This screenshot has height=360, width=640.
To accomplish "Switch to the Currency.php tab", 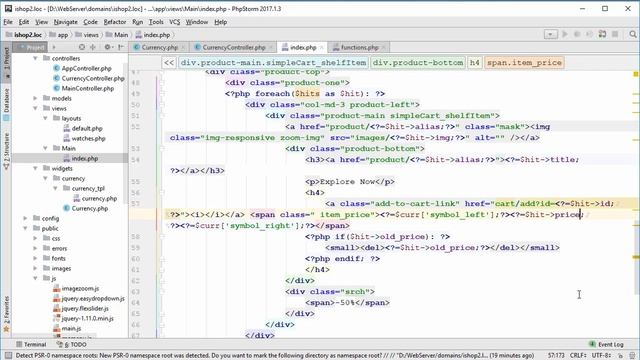I will (x=159, y=47).
